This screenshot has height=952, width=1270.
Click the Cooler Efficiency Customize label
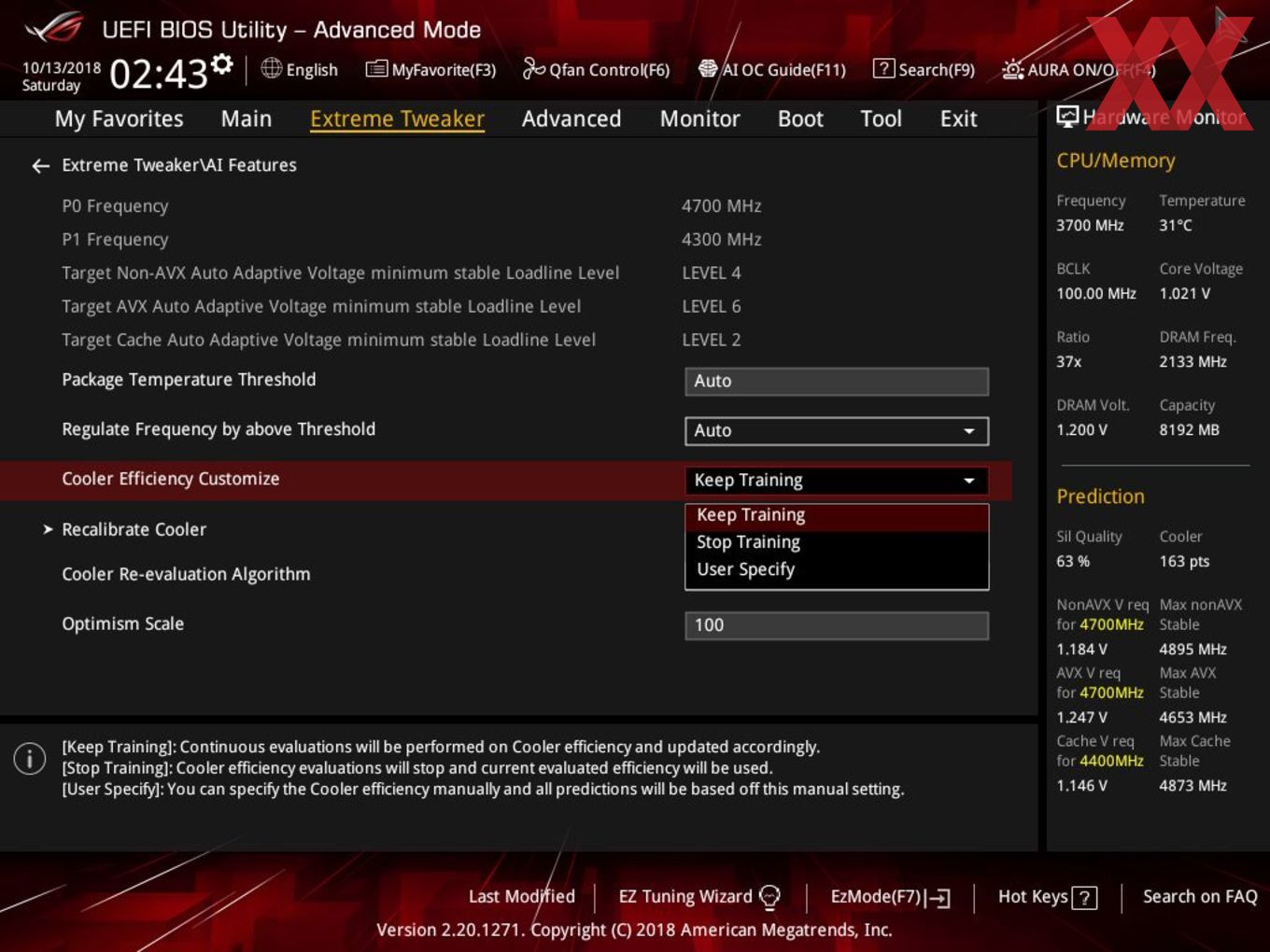[x=171, y=479]
